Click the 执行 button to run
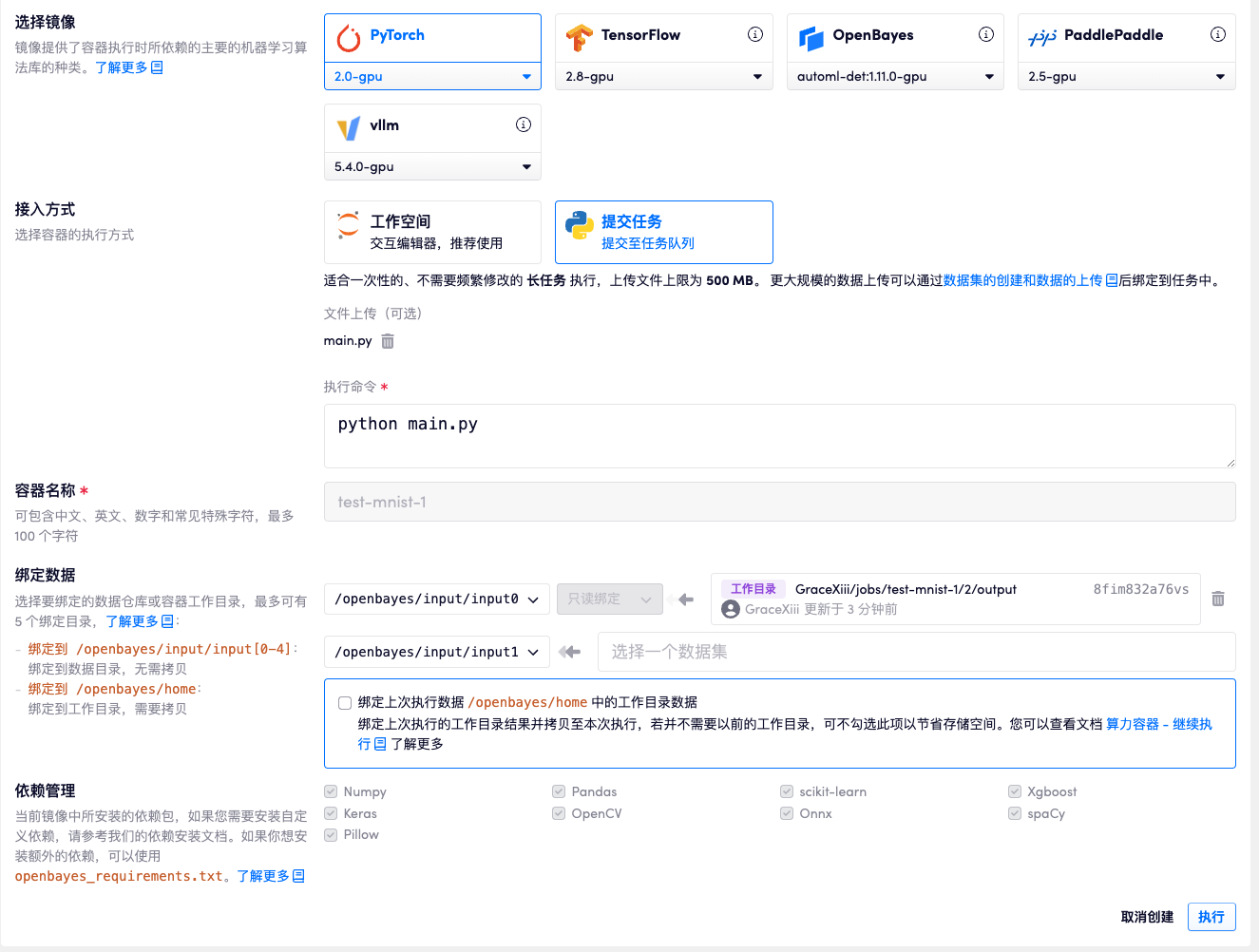 point(1211,917)
